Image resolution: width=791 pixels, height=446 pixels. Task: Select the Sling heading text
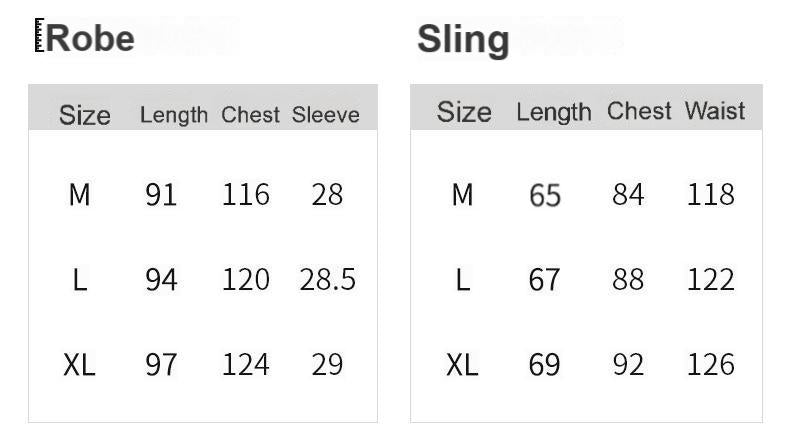pos(463,40)
